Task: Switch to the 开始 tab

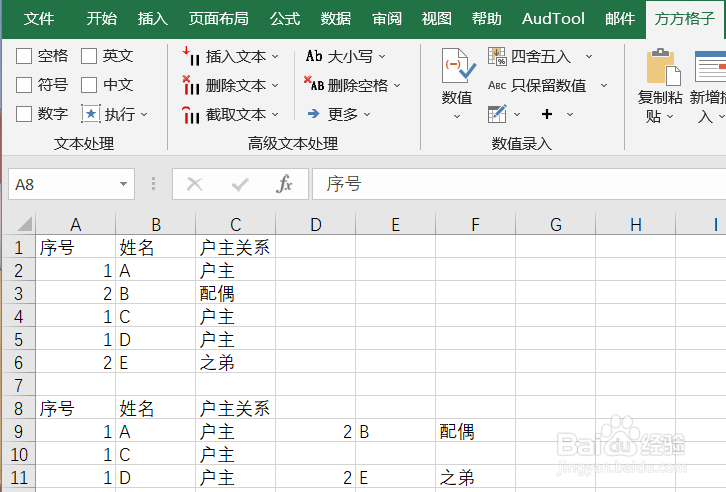Action: coord(101,19)
